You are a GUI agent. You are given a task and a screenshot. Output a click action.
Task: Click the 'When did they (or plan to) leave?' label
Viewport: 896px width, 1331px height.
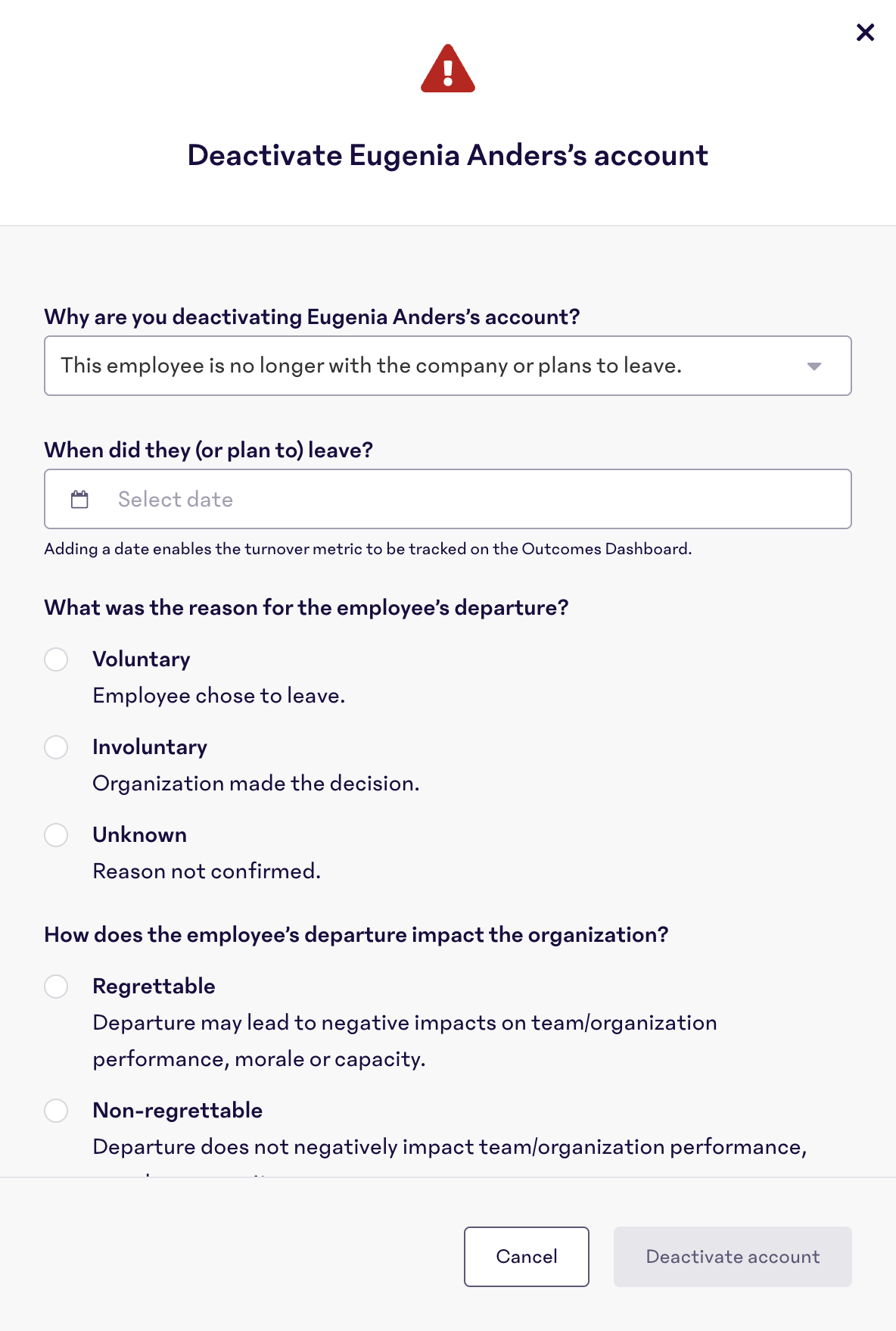pyautogui.click(x=209, y=450)
